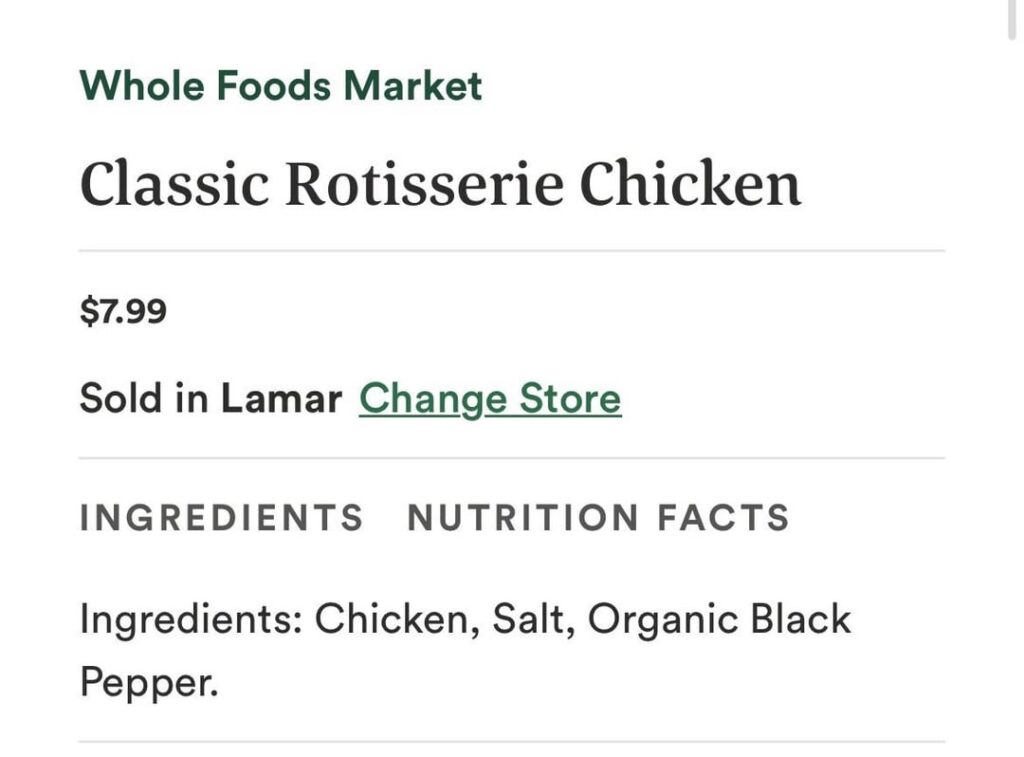Select the Sold in Lamar store text
Screen dimensions: 1024x757
(x=210, y=397)
